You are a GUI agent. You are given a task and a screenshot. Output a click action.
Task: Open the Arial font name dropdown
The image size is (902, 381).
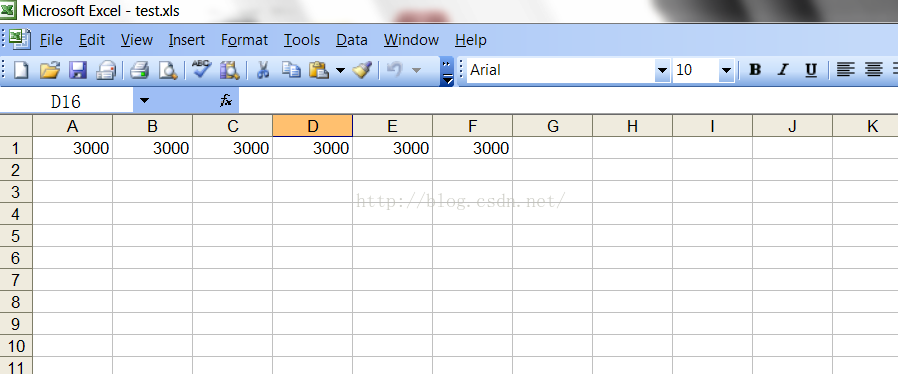(x=663, y=71)
